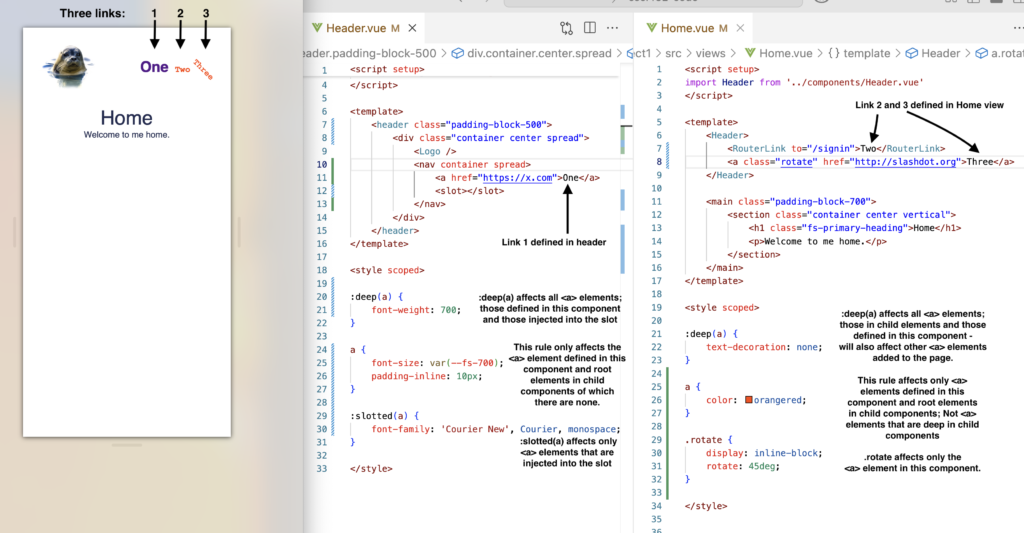Viewport: 1024px width, 533px height.
Task: Open the template breadcrumb symbol
Action: tap(859, 54)
